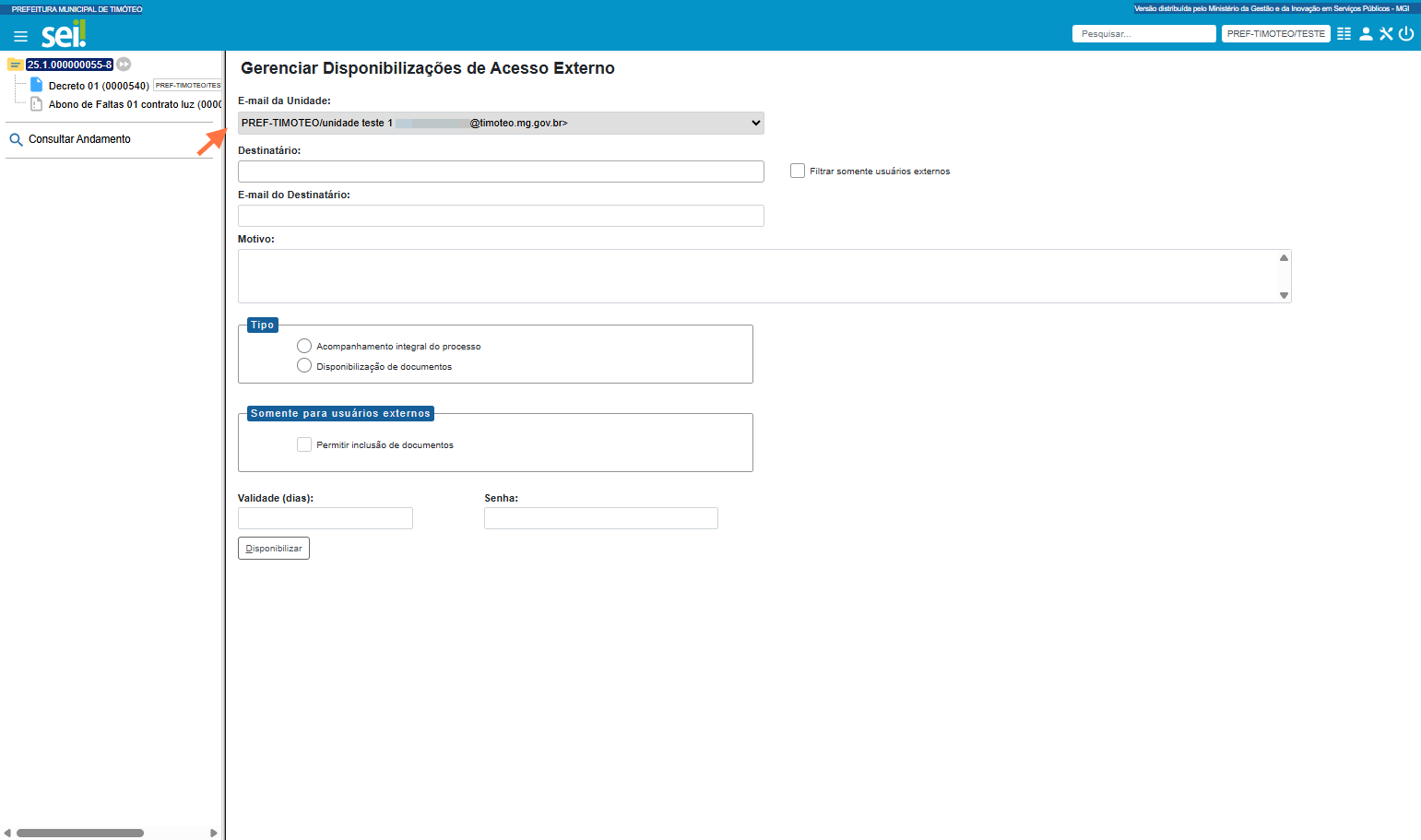Viewport: 1421px width, 840px height.
Task: Open the hamburger main menu
Action: point(20,36)
